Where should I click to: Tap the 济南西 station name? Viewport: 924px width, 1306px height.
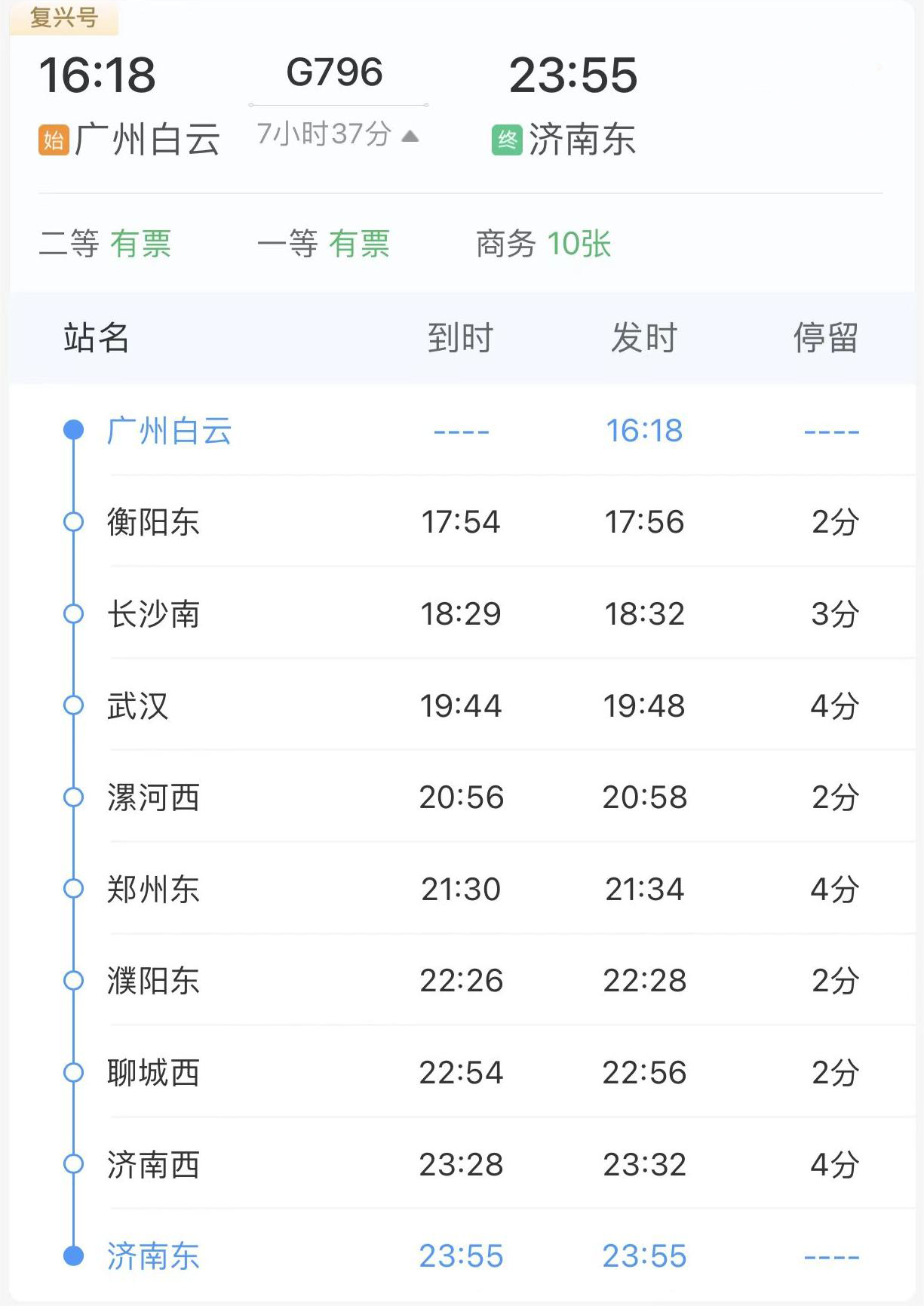[x=153, y=1164]
